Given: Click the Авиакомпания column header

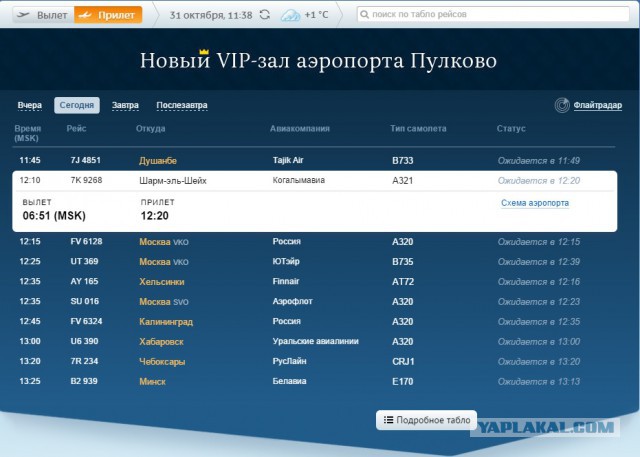Looking at the screenshot, I should pos(300,129).
